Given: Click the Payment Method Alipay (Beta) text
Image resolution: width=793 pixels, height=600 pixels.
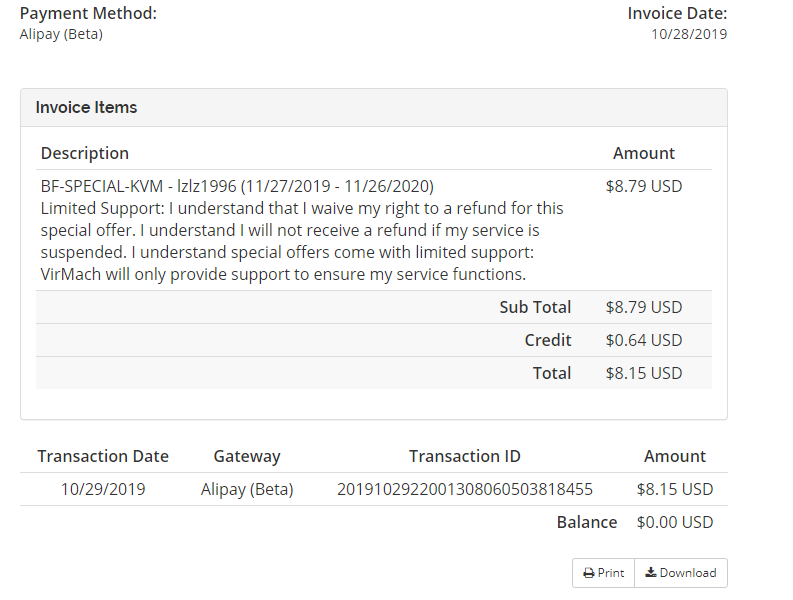Looking at the screenshot, I should click(x=61, y=34).
